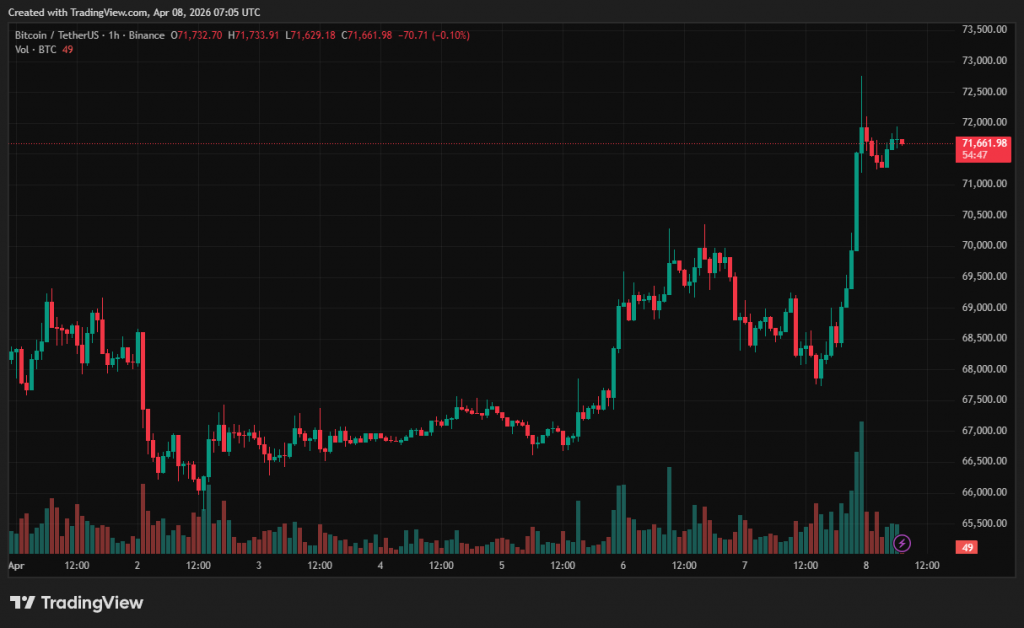This screenshot has width=1024, height=628.
Task: Click the '3' date label on time axis
Action: [259, 565]
